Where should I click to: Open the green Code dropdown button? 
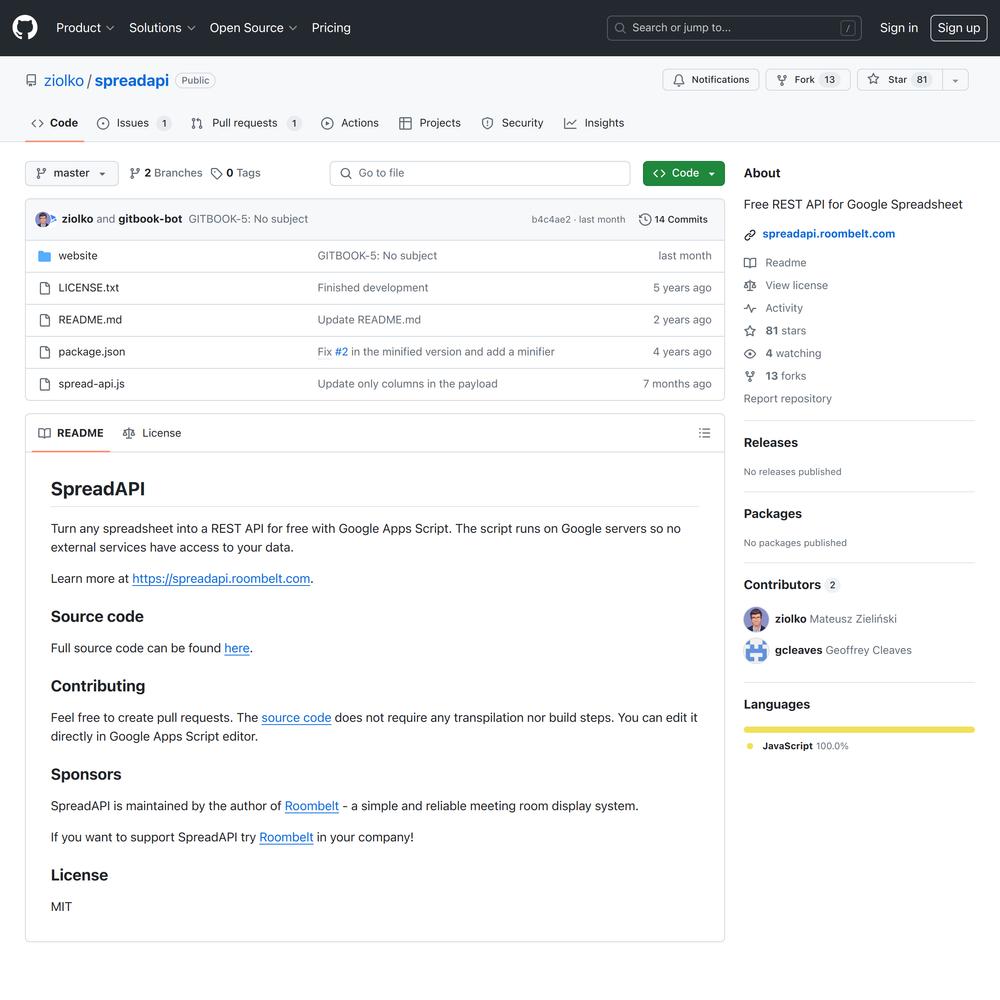coord(684,173)
